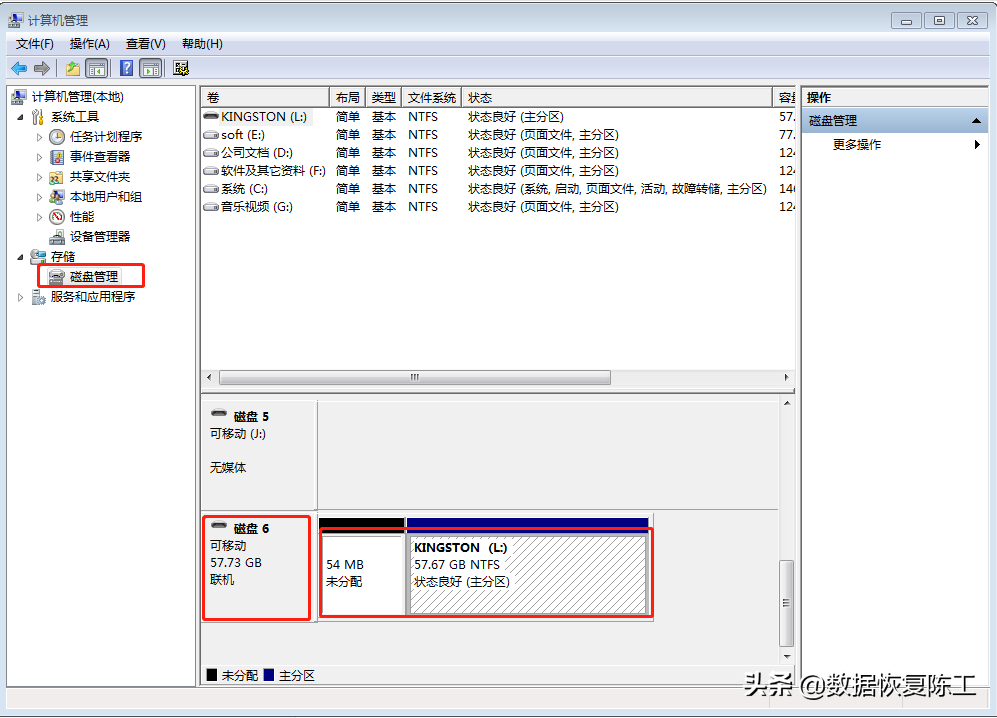The image size is (997, 718).
Task: Open the 文件(F) menu
Action: tap(35, 44)
